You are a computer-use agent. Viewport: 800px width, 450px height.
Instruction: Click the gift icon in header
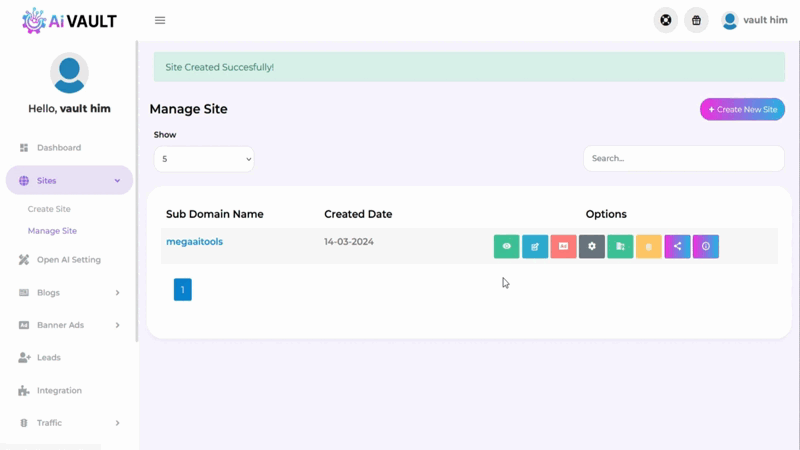pyautogui.click(x=696, y=20)
